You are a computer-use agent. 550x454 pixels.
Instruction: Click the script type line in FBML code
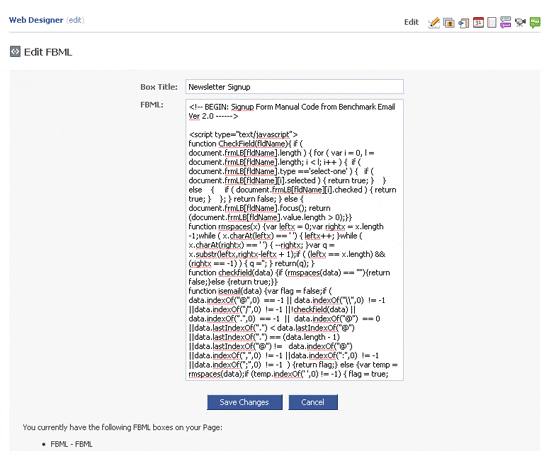point(243,134)
